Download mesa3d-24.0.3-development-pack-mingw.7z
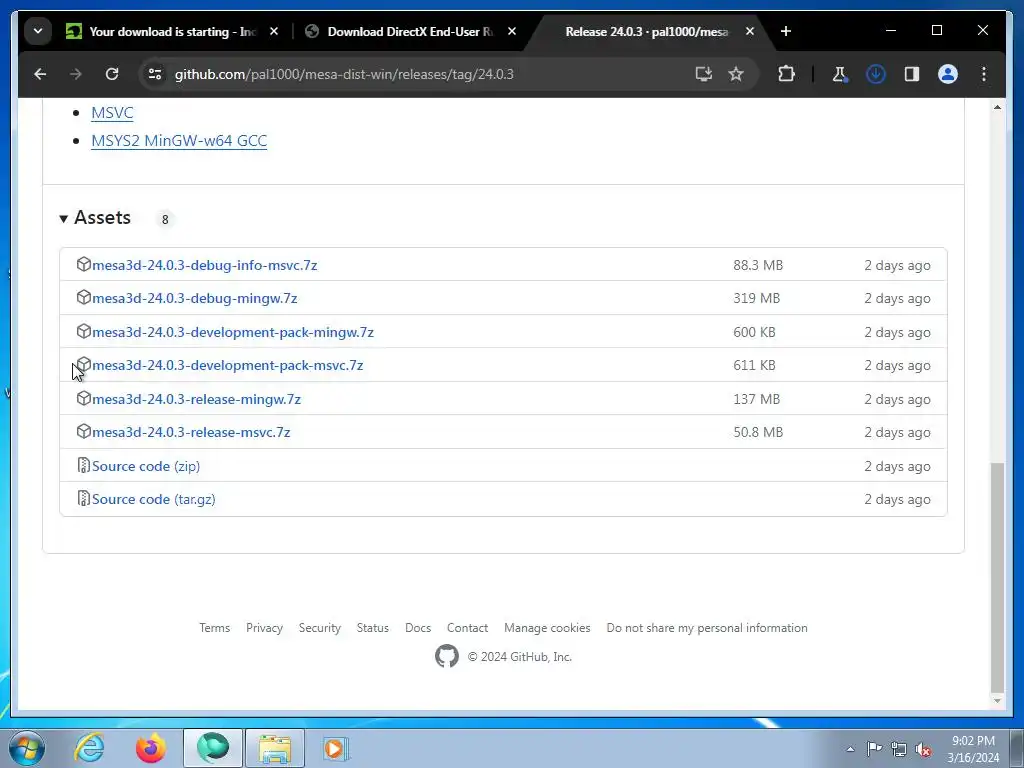 tap(233, 332)
